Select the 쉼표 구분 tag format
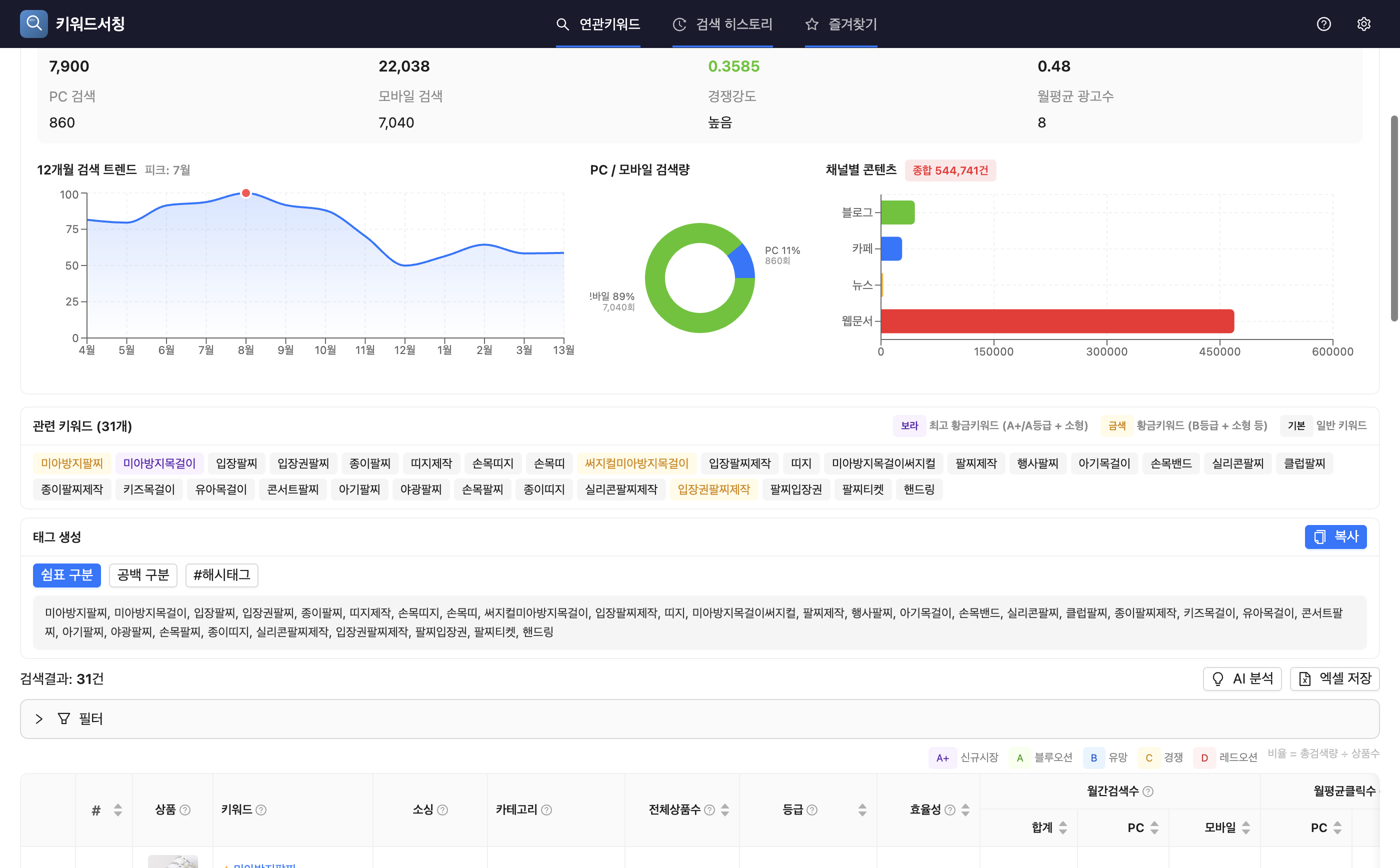The image size is (1400, 868). [66, 575]
